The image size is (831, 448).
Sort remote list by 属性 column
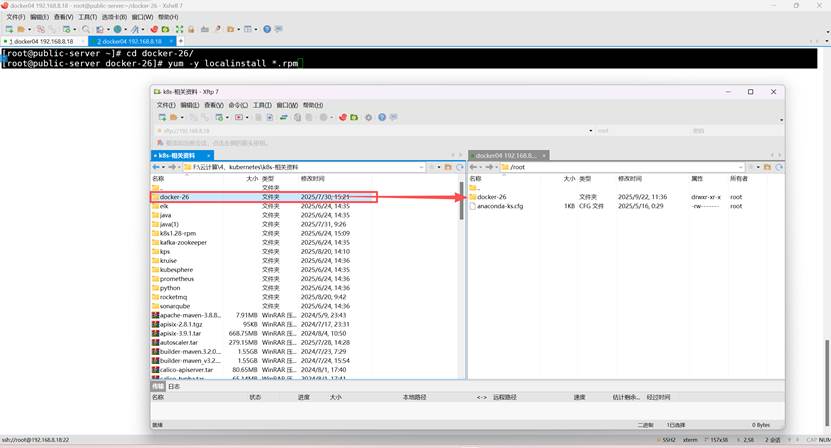click(697, 179)
